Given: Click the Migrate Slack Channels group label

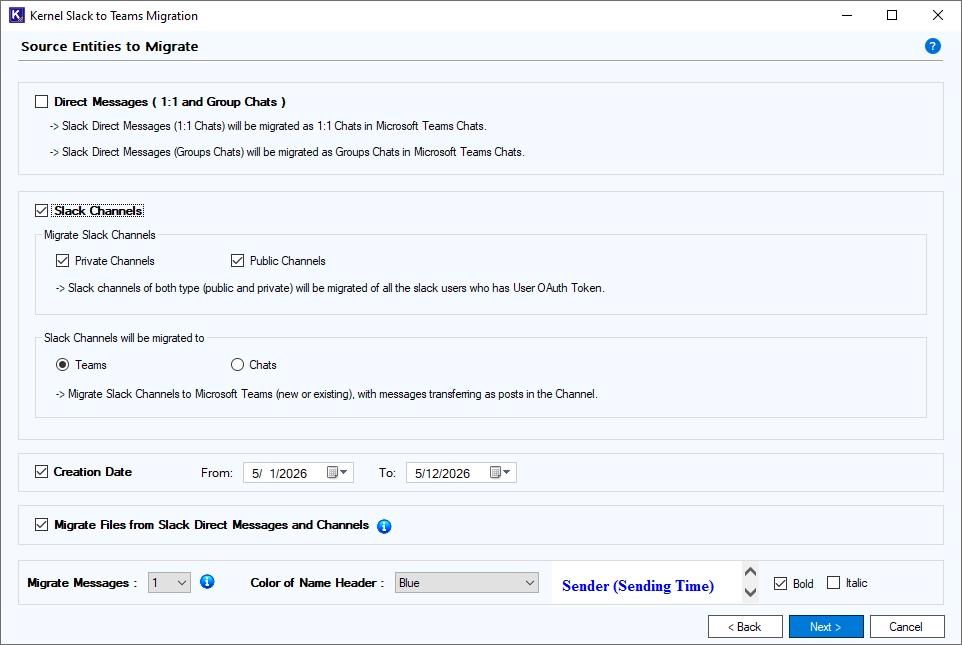Looking at the screenshot, I should pyautogui.click(x=100, y=235).
